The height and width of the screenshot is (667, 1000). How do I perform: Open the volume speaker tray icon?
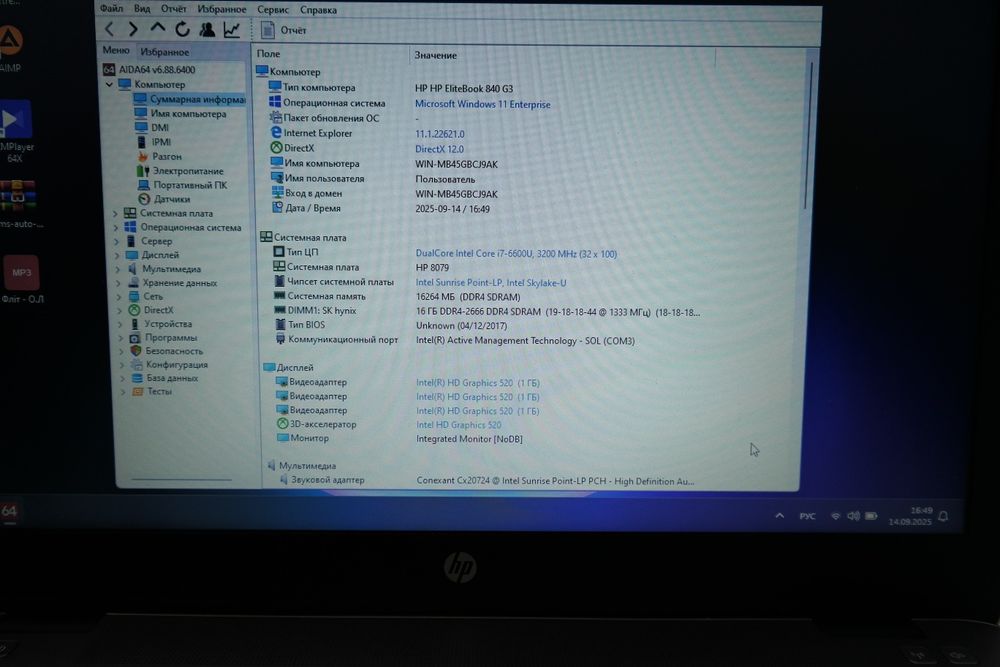(x=853, y=516)
